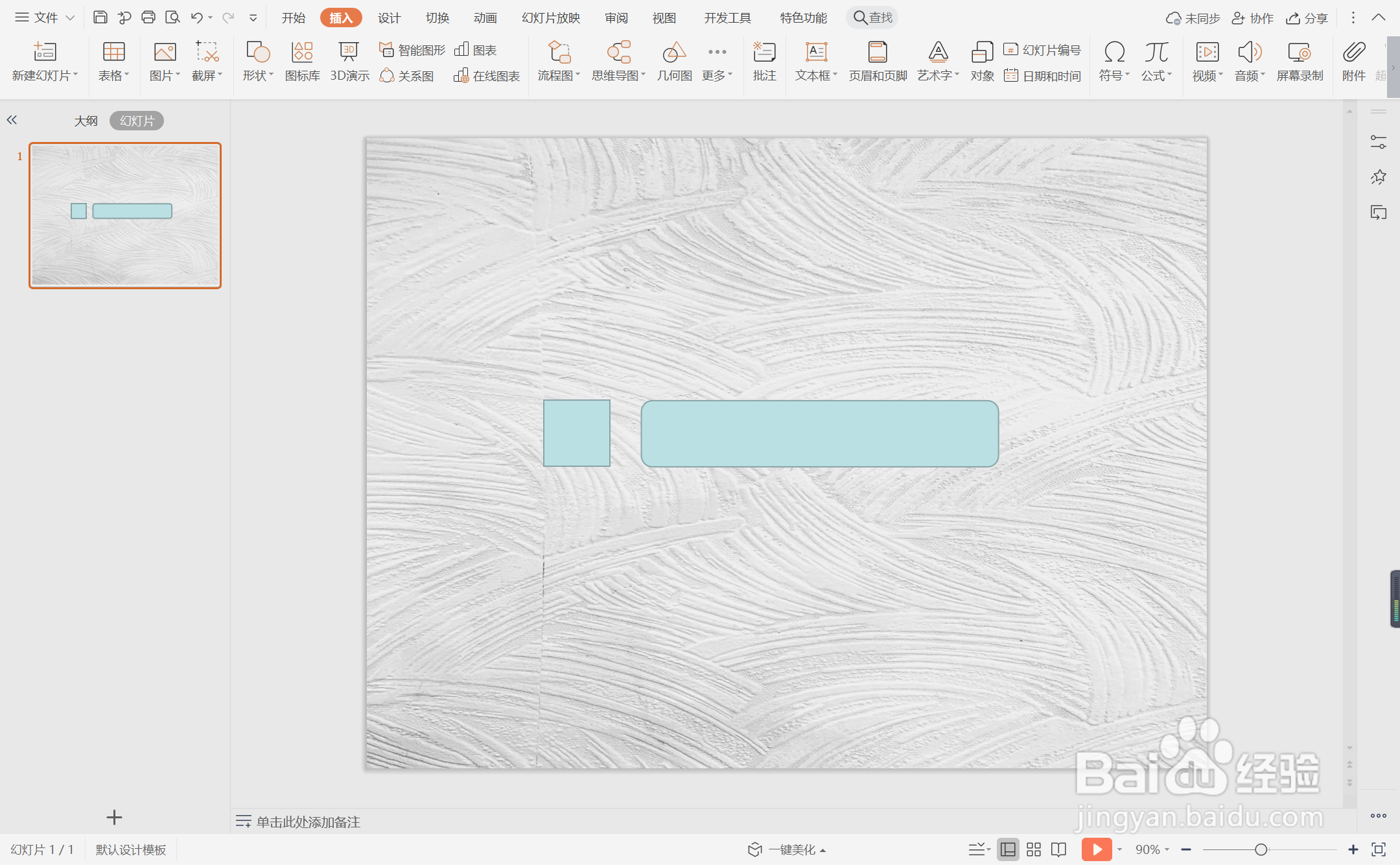The height and width of the screenshot is (865, 1400).
Task: Click 一键美化 beautify button
Action: point(786,849)
